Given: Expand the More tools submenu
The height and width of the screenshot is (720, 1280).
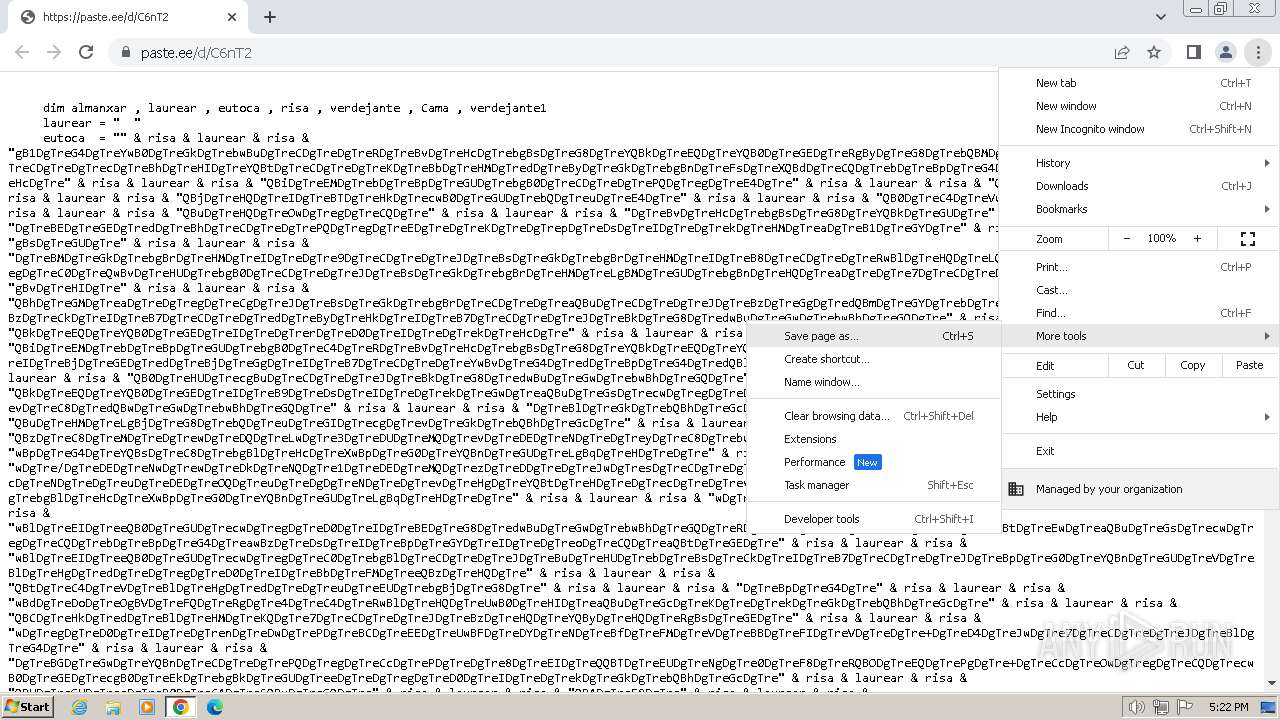Looking at the screenshot, I should point(1139,336).
